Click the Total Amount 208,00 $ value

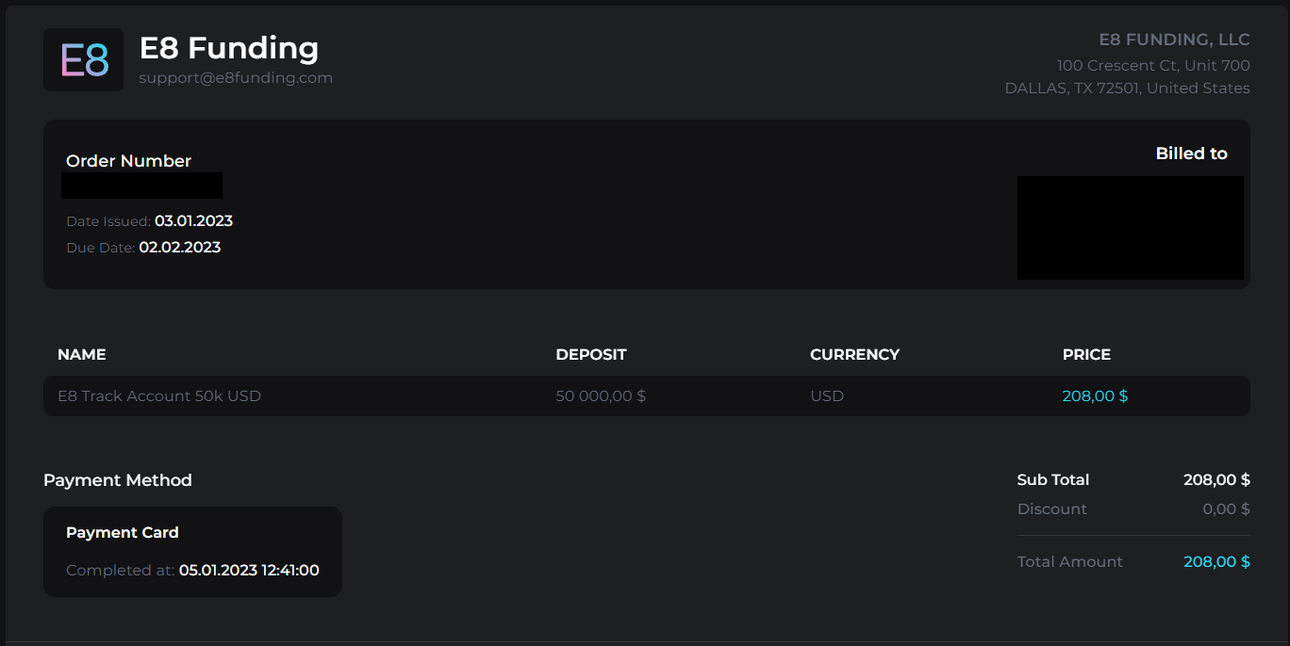[x=1217, y=562]
